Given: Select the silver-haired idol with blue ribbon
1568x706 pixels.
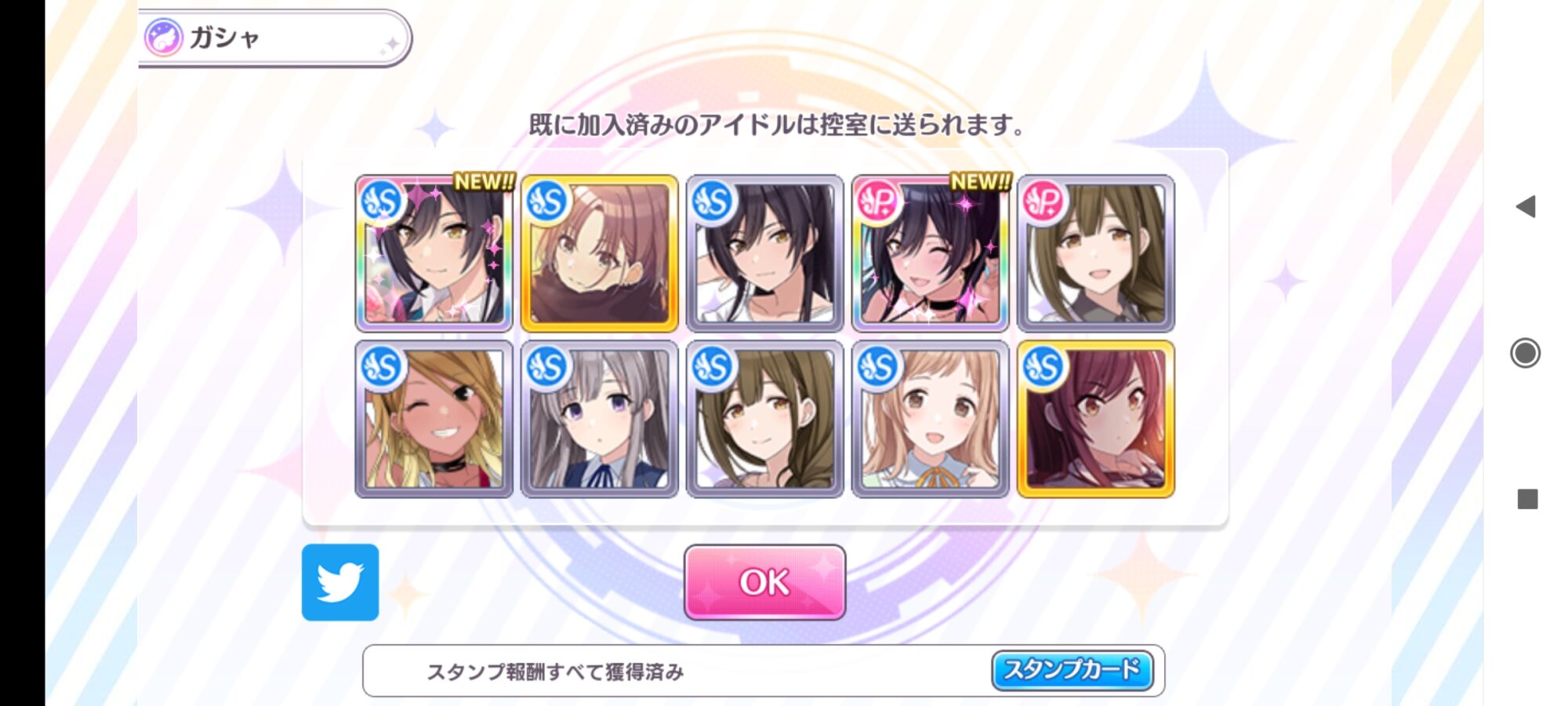Looking at the screenshot, I should (600, 419).
